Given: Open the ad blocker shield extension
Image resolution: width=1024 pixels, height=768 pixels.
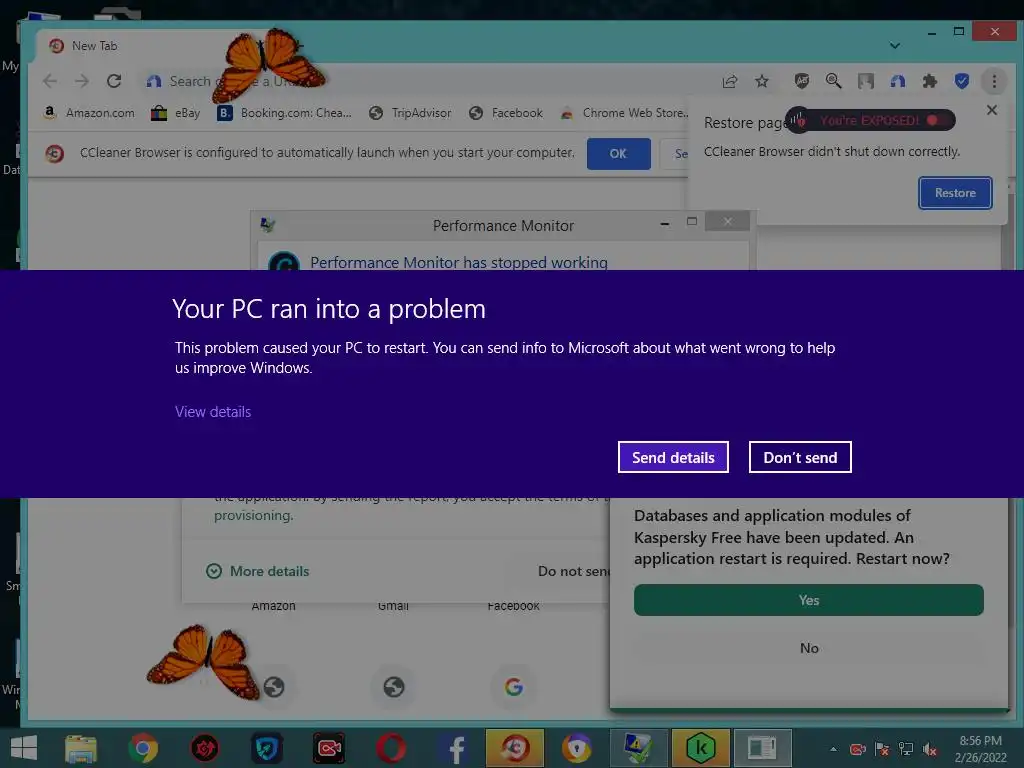Looking at the screenshot, I should pyautogui.click(x=801, y=81).
